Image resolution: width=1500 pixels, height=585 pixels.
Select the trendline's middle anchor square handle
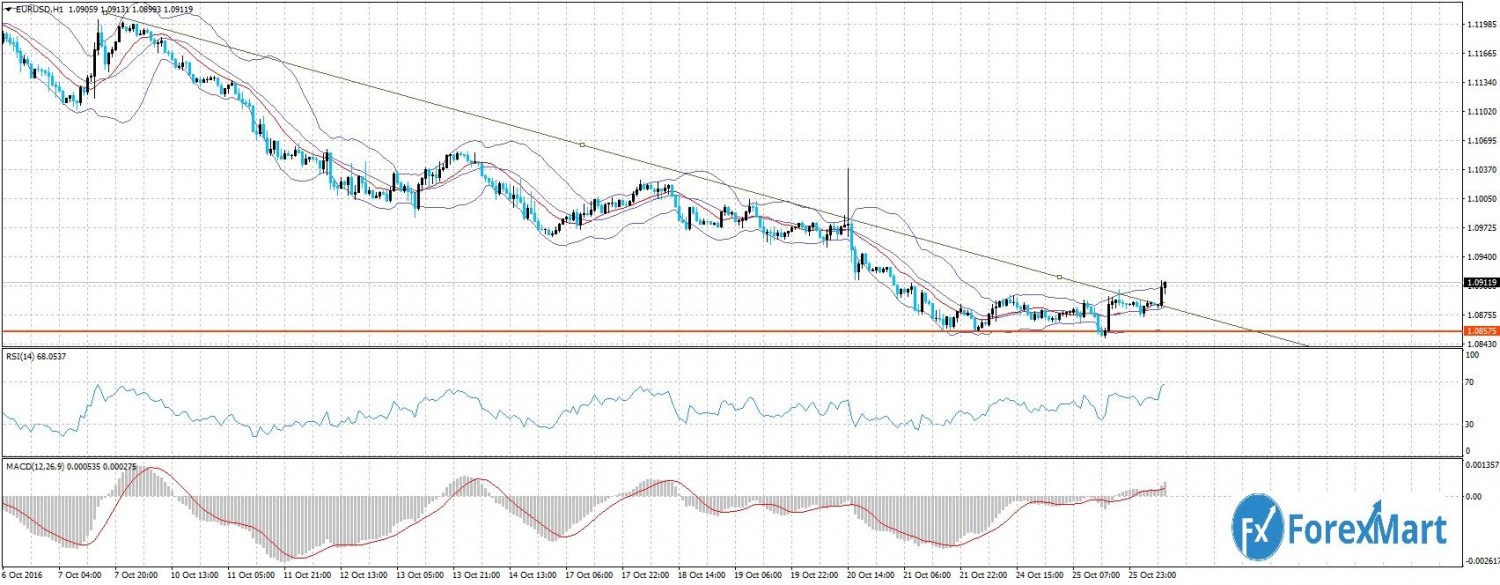coord(581,146)
